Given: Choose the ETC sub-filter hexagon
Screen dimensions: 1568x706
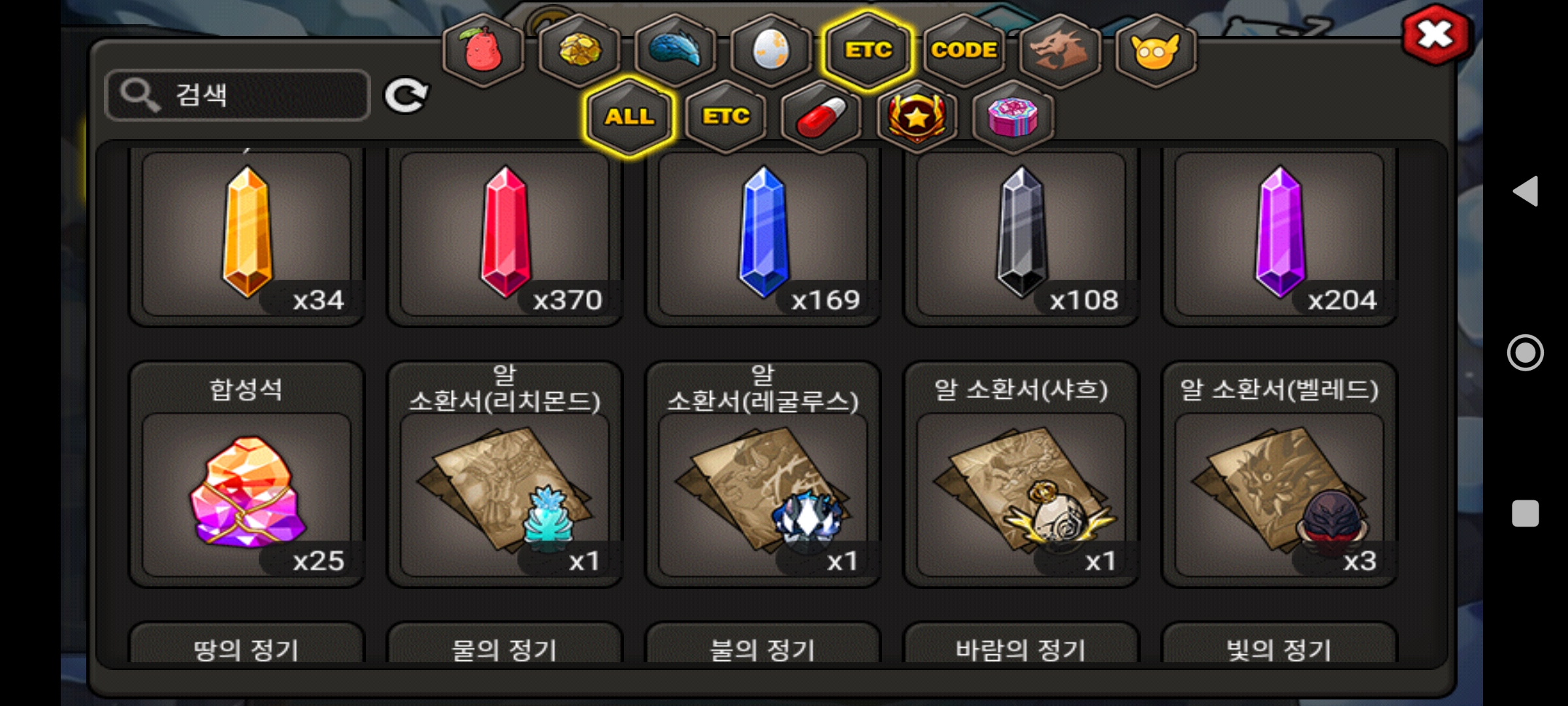Looking at the screenshot, I should 725,116.
